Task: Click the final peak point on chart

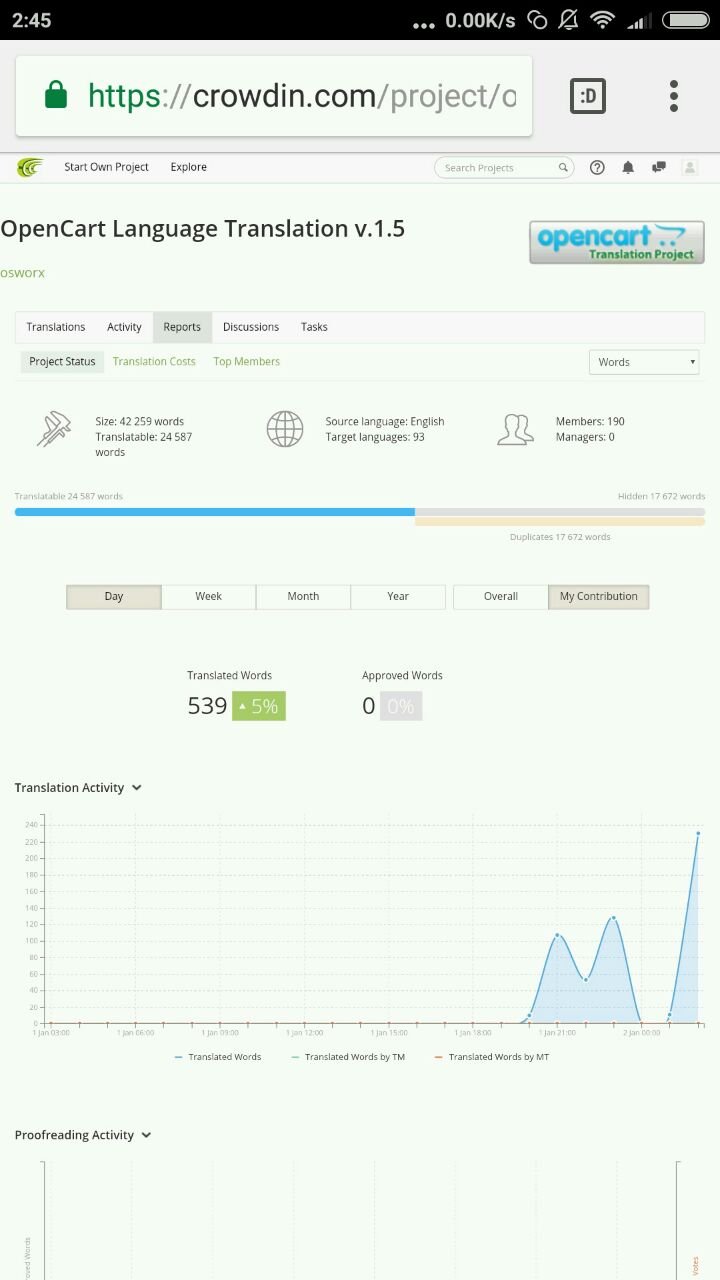Action: click(x=698, y=833)
